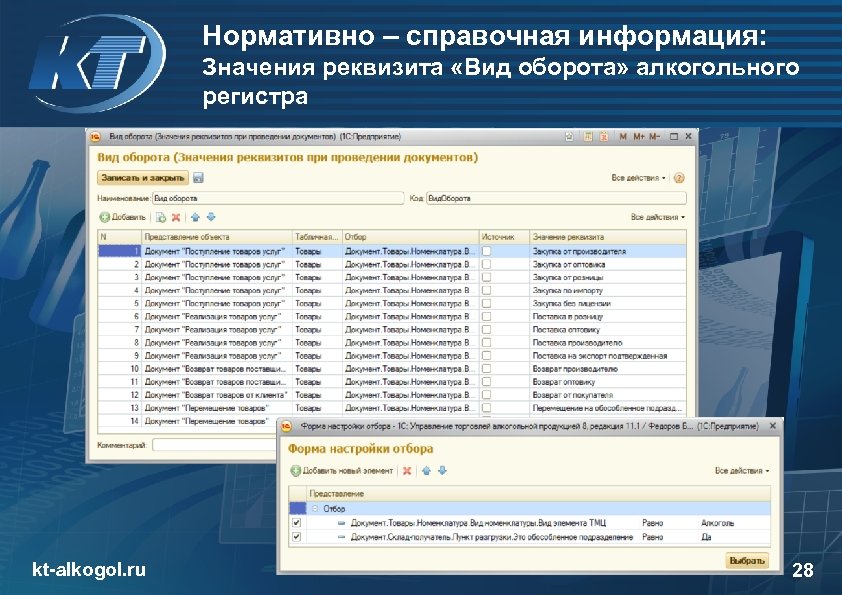
Task: Toggle Источник checkbox for Закупка от розницы
Action: (x=486, y=277)
